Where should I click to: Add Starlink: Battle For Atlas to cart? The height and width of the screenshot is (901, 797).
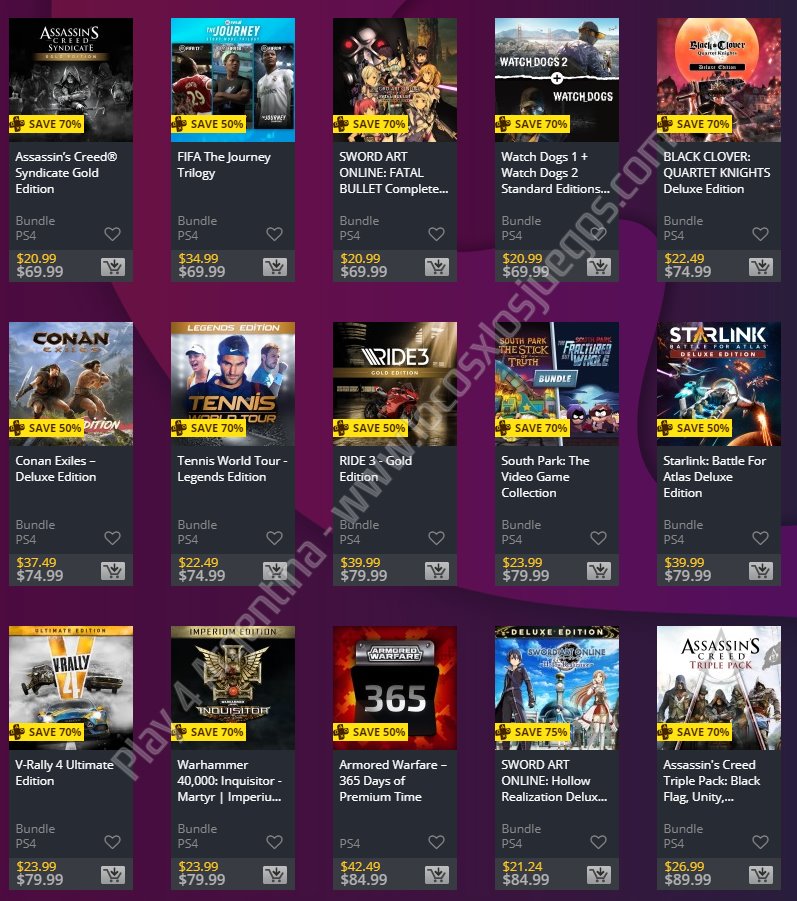pyautogui.click(x=761, y=571)
